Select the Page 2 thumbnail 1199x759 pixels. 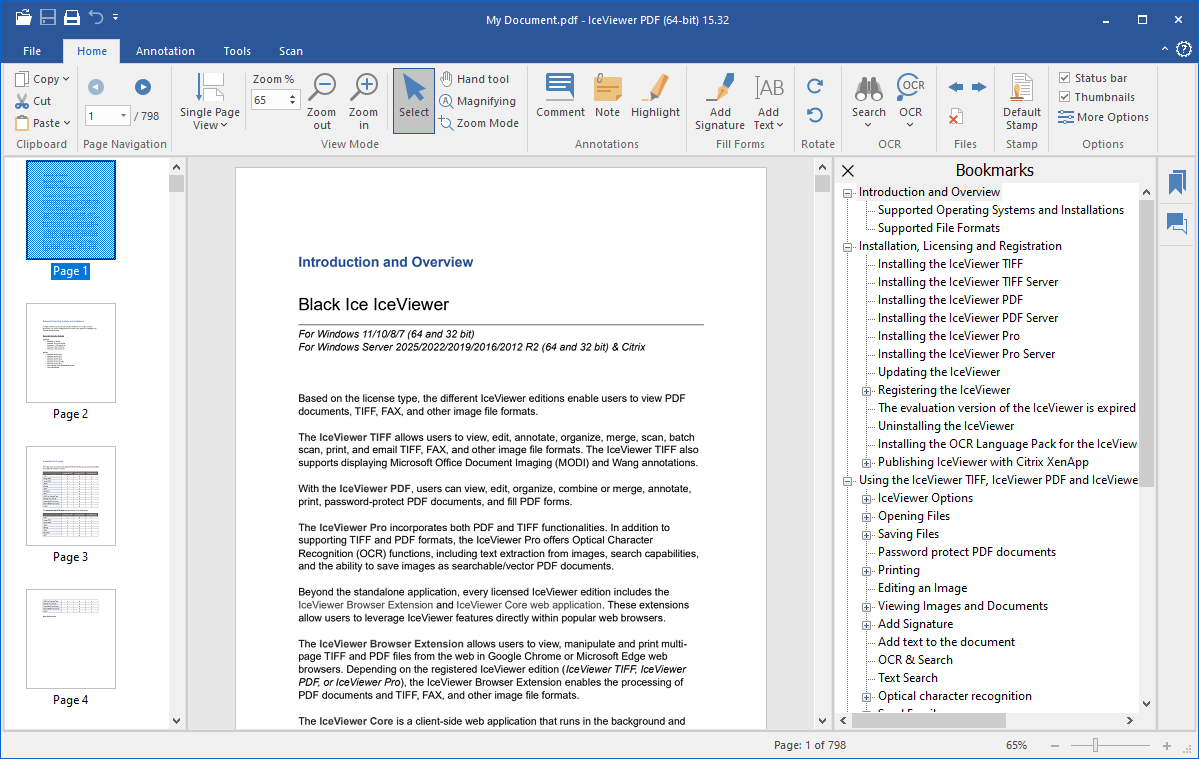(70, 352)
